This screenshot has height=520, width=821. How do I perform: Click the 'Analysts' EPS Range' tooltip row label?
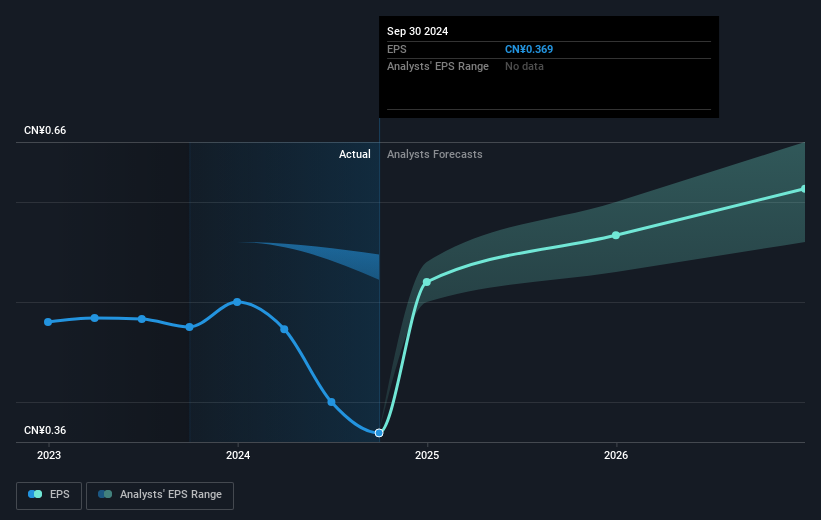(x=438, y=67)
